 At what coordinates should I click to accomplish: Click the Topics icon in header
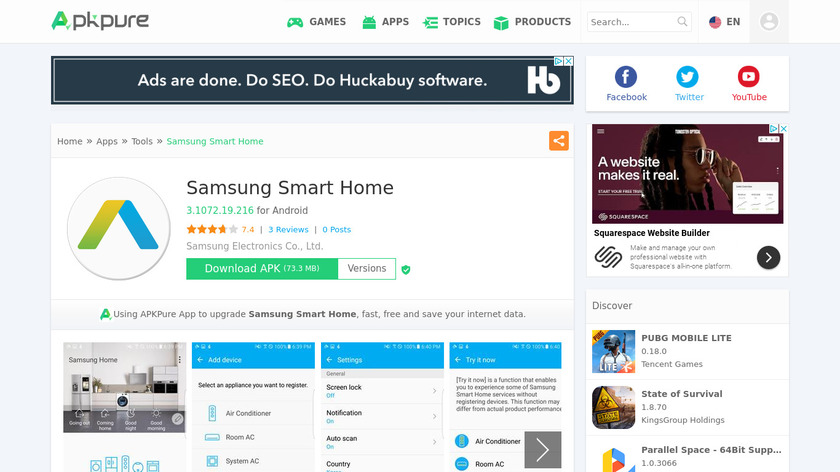pyautogui.click(x=430, y=23)
